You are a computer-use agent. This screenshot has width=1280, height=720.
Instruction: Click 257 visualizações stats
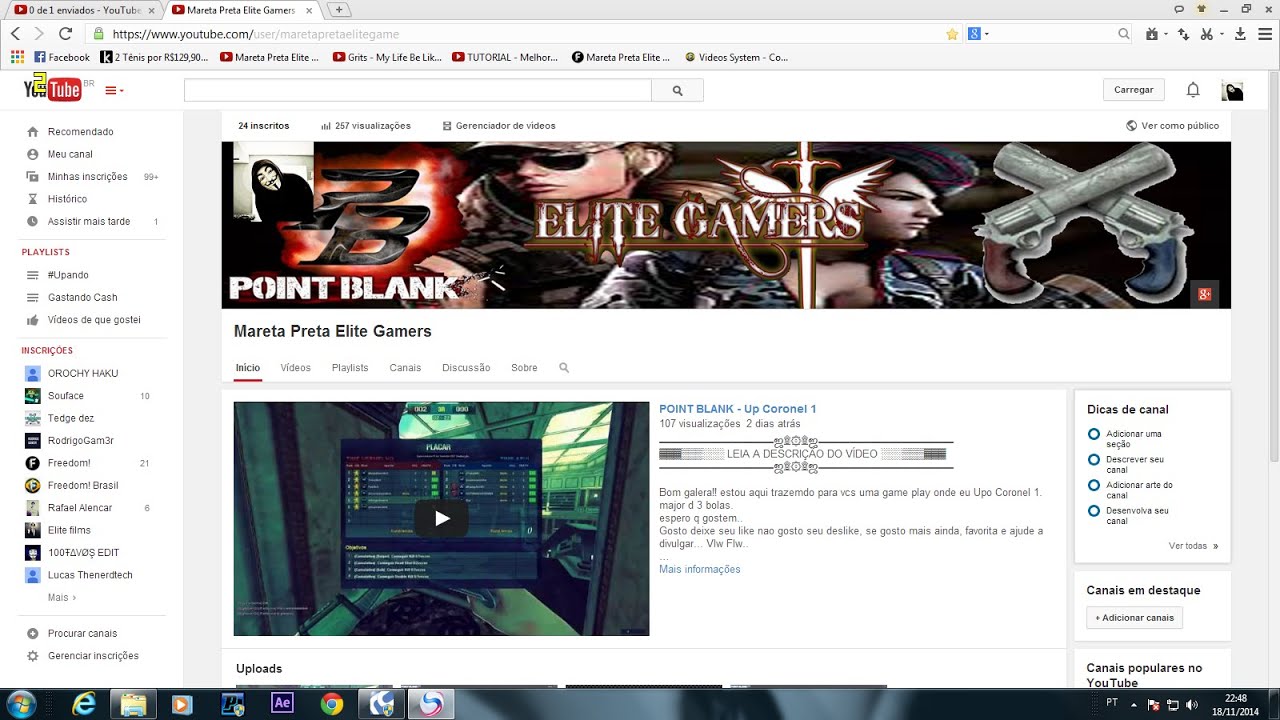point(366,126)
